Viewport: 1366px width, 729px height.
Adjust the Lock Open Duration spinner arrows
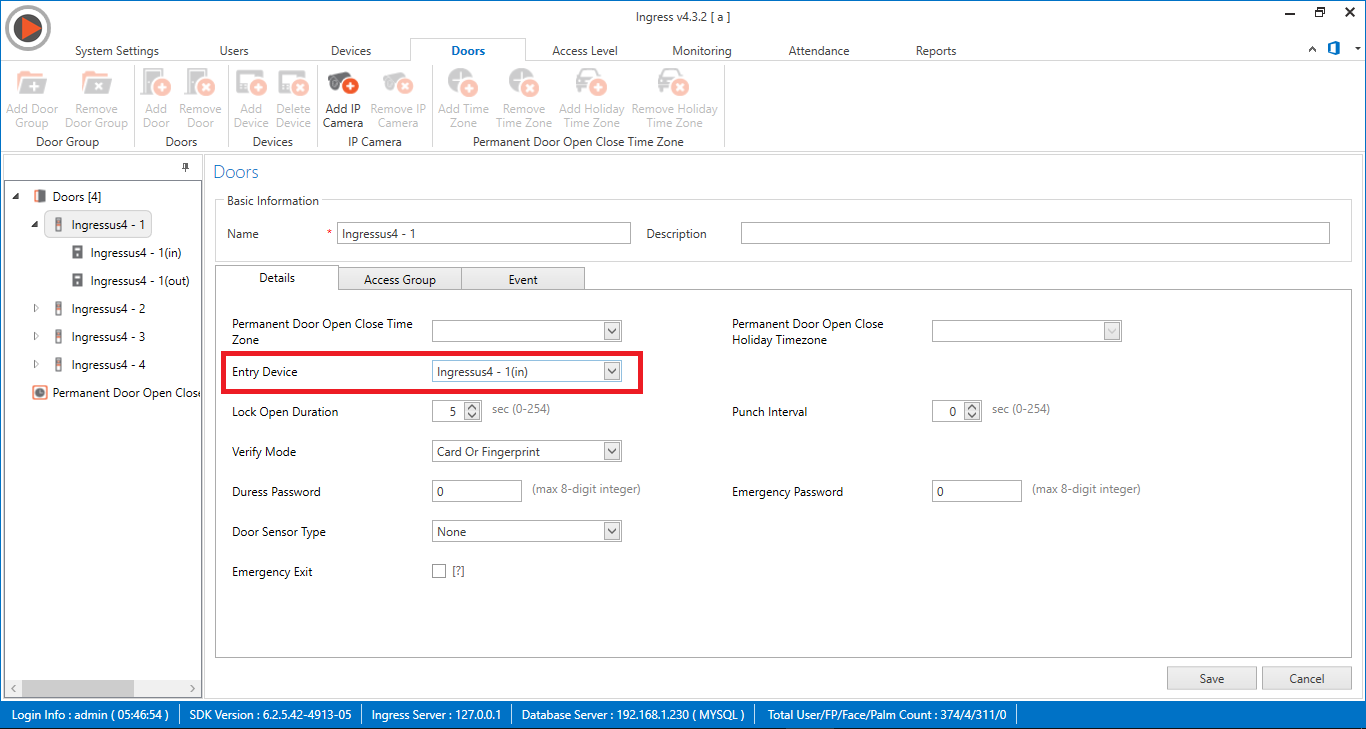tap(473, 411)
